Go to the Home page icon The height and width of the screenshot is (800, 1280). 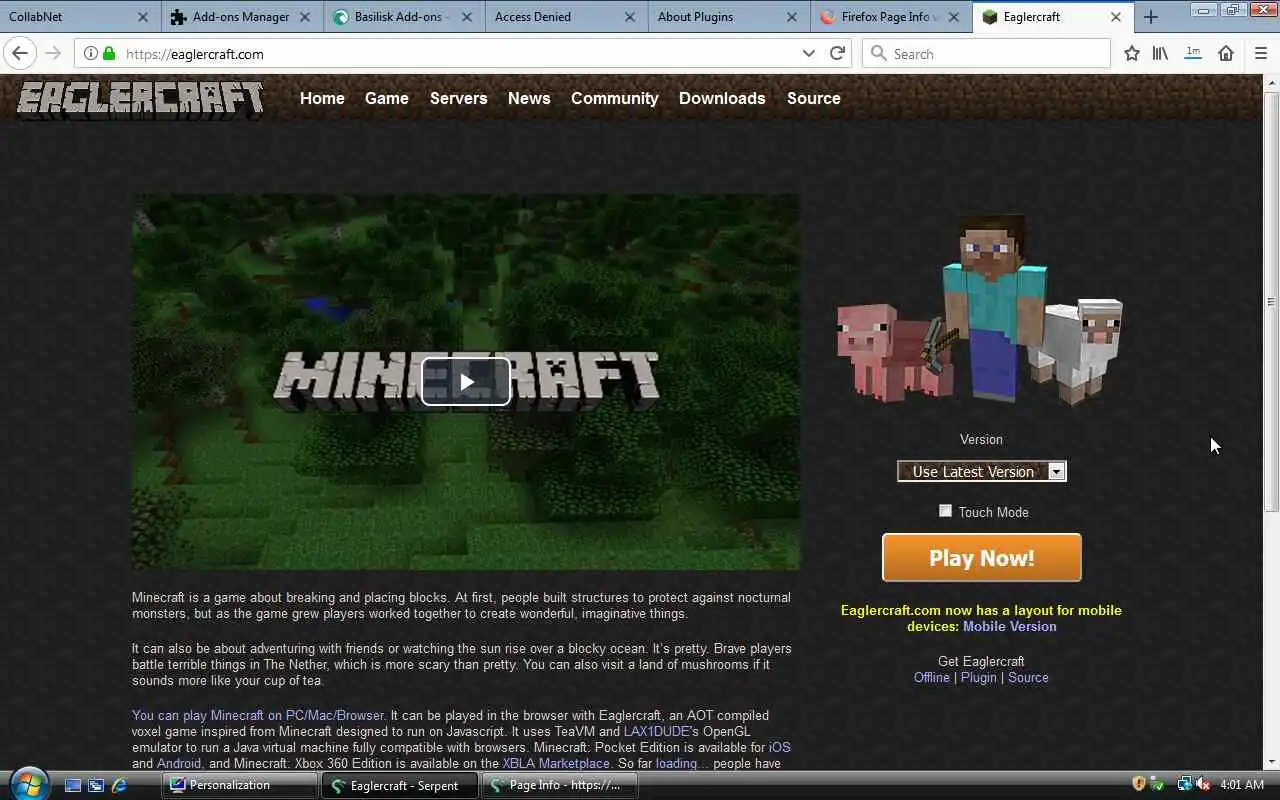(1226, 54)
